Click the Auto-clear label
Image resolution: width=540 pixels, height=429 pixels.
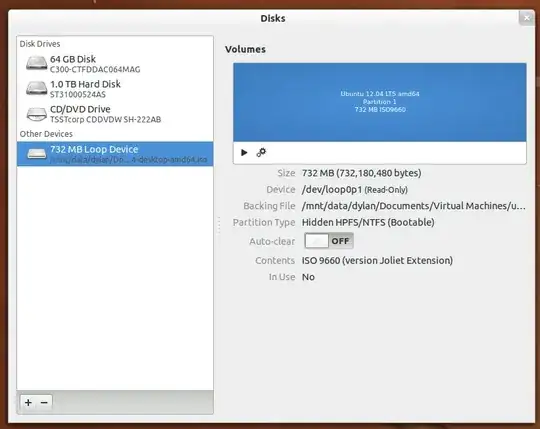coord(272,241)
